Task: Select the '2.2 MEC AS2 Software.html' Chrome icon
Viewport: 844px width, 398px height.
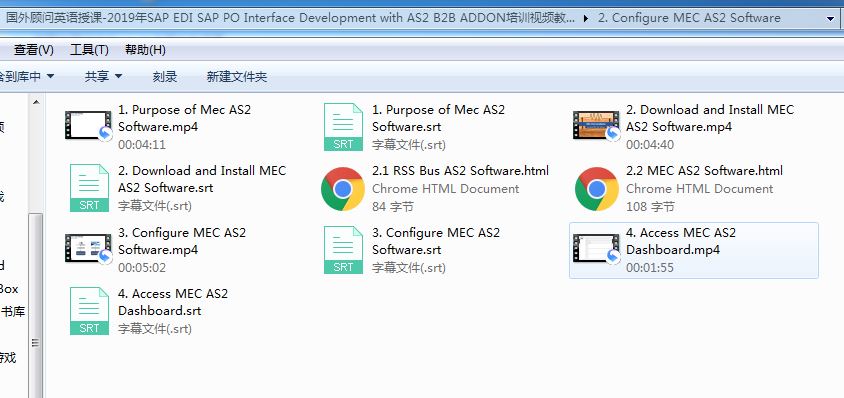Action: click(x=596, y=188)
